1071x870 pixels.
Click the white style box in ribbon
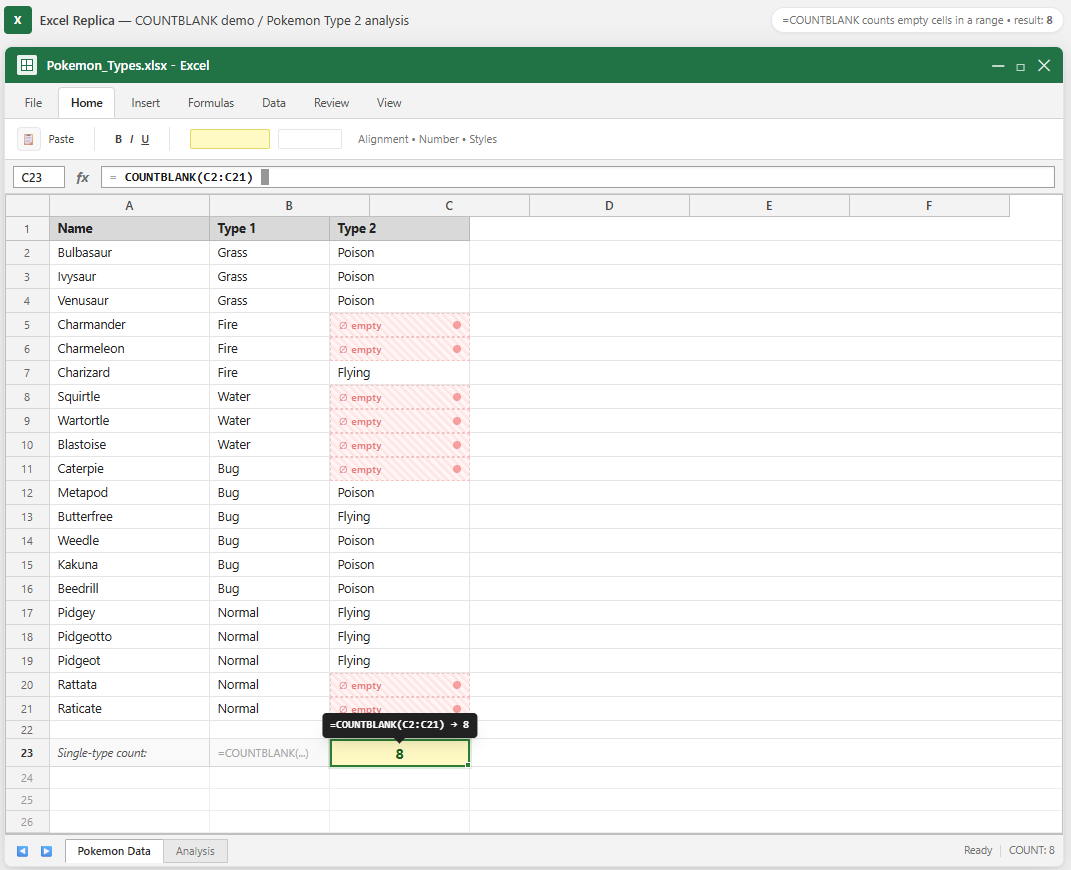tap(309, 139)
